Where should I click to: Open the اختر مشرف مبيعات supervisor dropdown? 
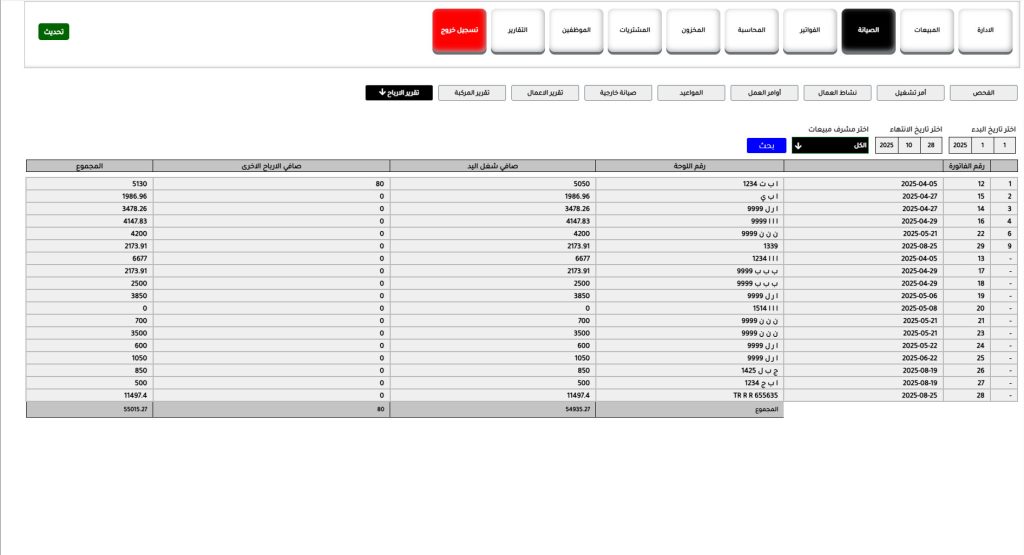[830, 146]
